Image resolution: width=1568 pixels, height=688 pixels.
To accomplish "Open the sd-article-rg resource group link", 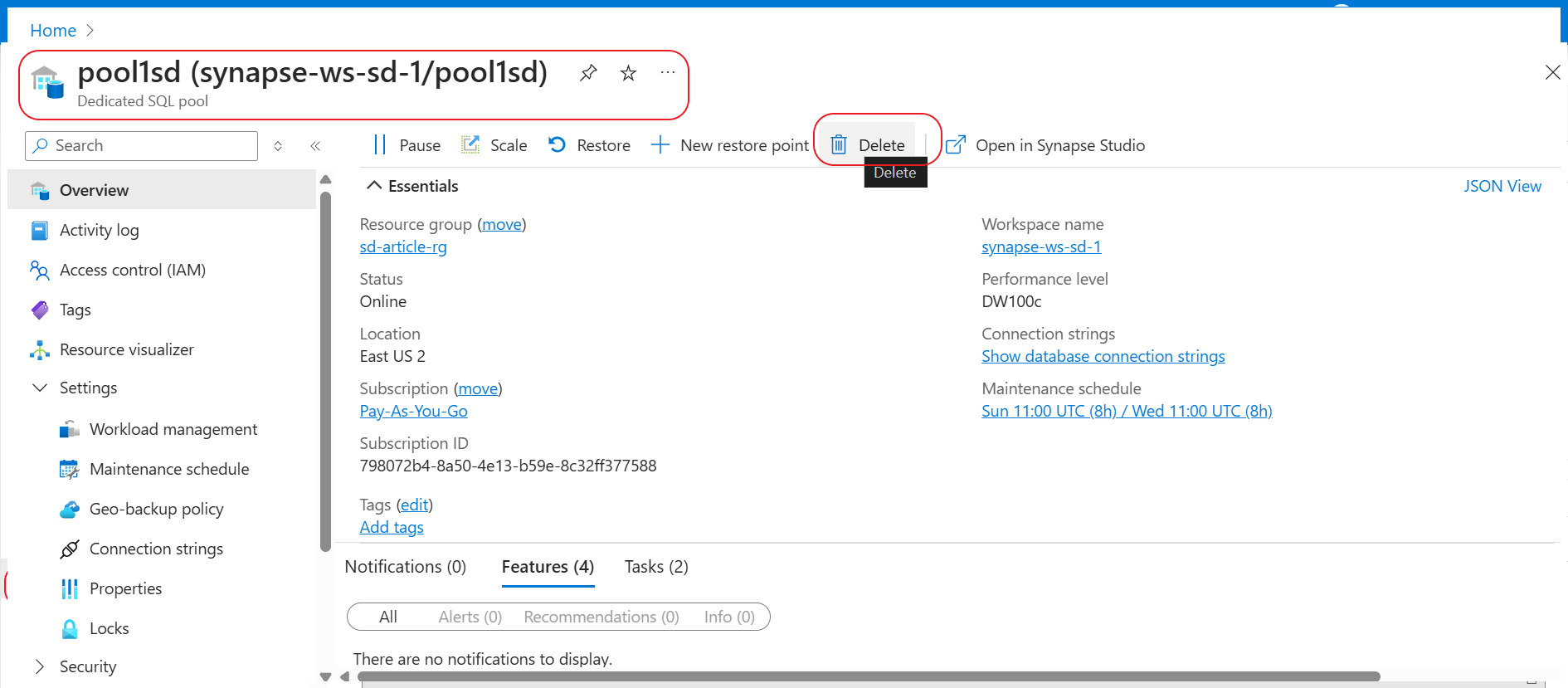I will pos(403,246).
